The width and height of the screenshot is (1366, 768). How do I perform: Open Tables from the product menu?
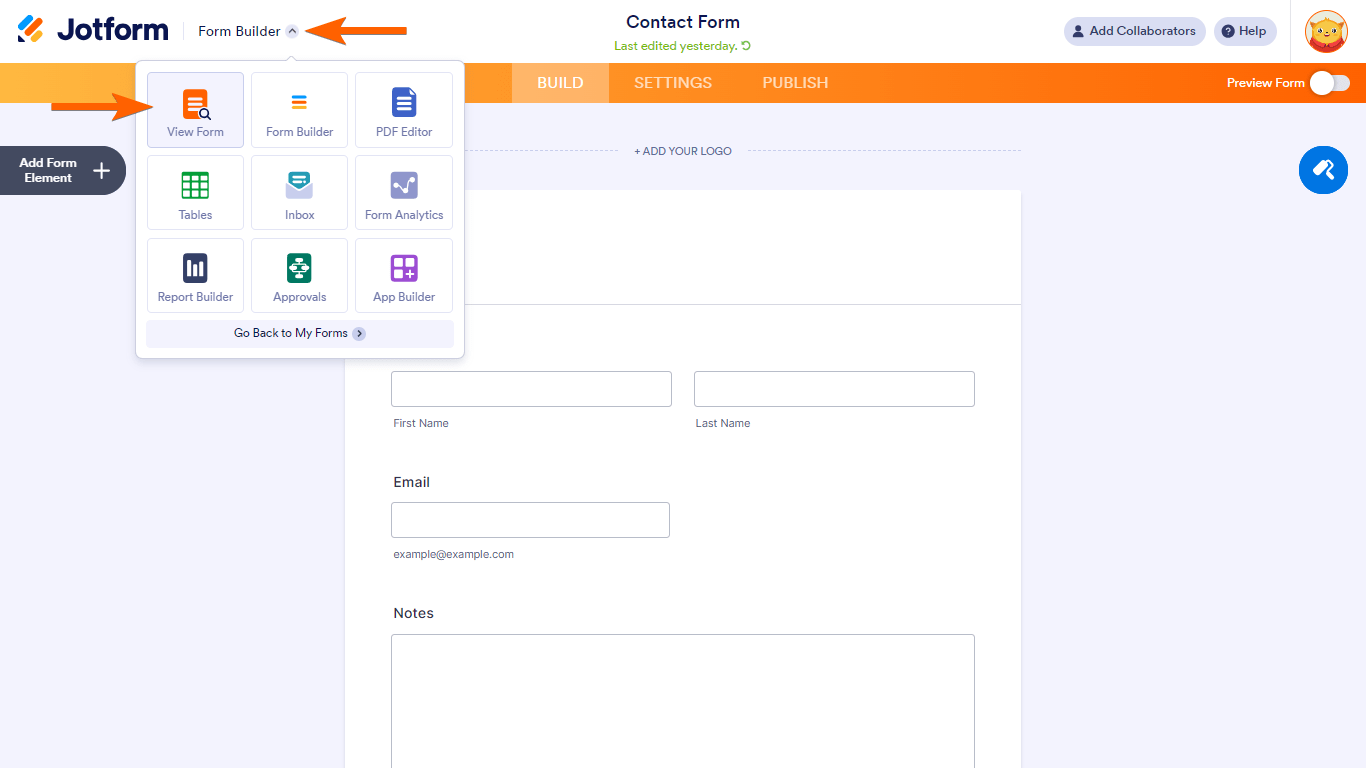pyautogui.click(x=195, y=193)
